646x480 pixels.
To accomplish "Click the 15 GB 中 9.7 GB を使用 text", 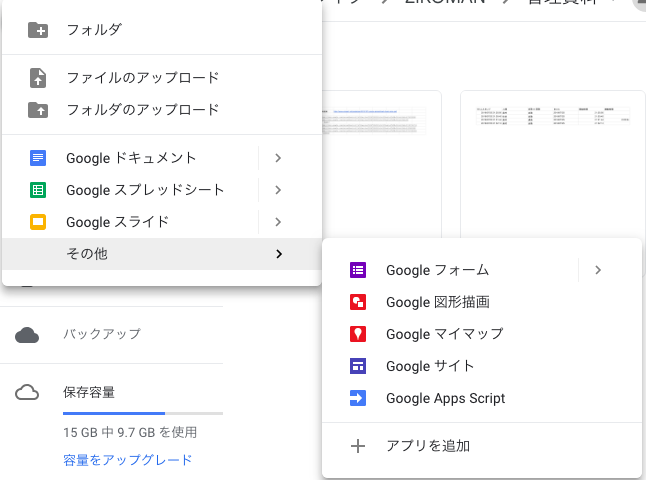I will click(x=130, y=432).
